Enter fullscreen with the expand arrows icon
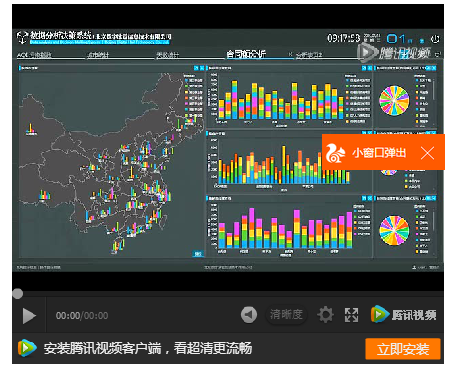 (351, 315)
